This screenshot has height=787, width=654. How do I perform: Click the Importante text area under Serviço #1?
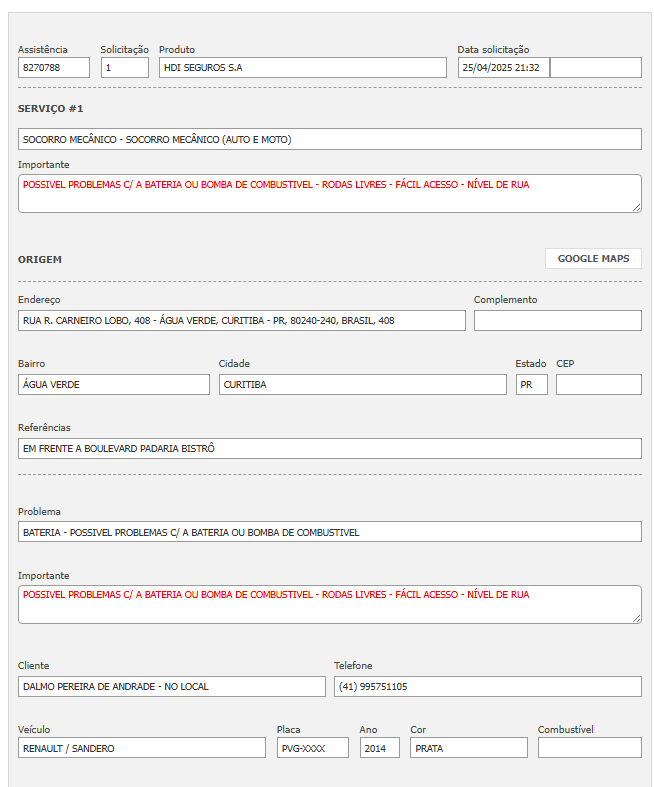tap(329, 193)
